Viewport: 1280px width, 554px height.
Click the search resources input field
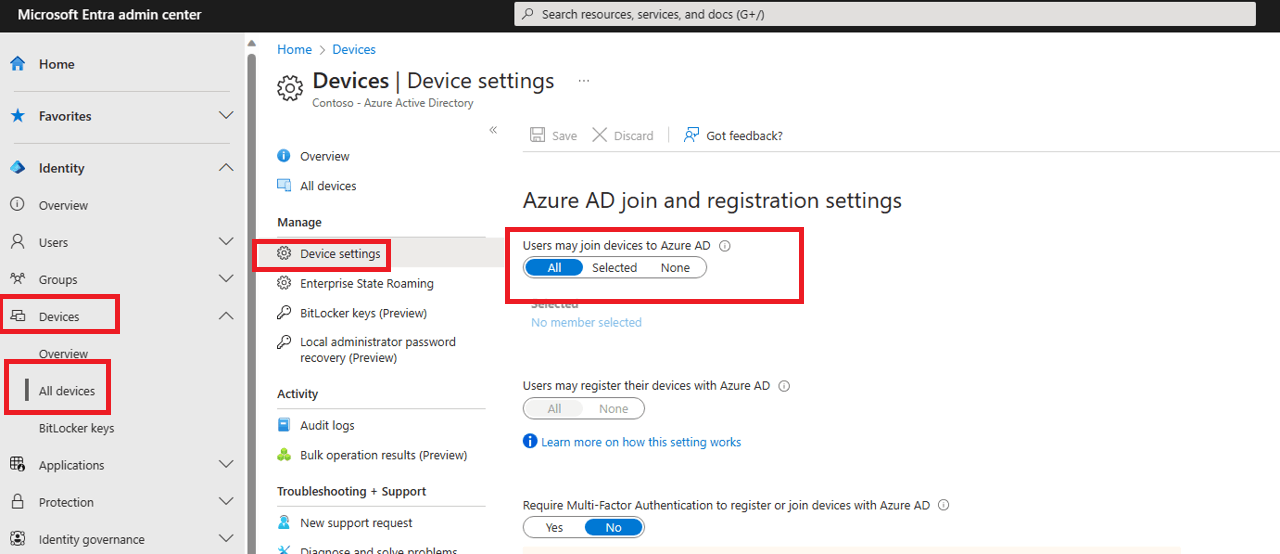[x=885, y=14]
